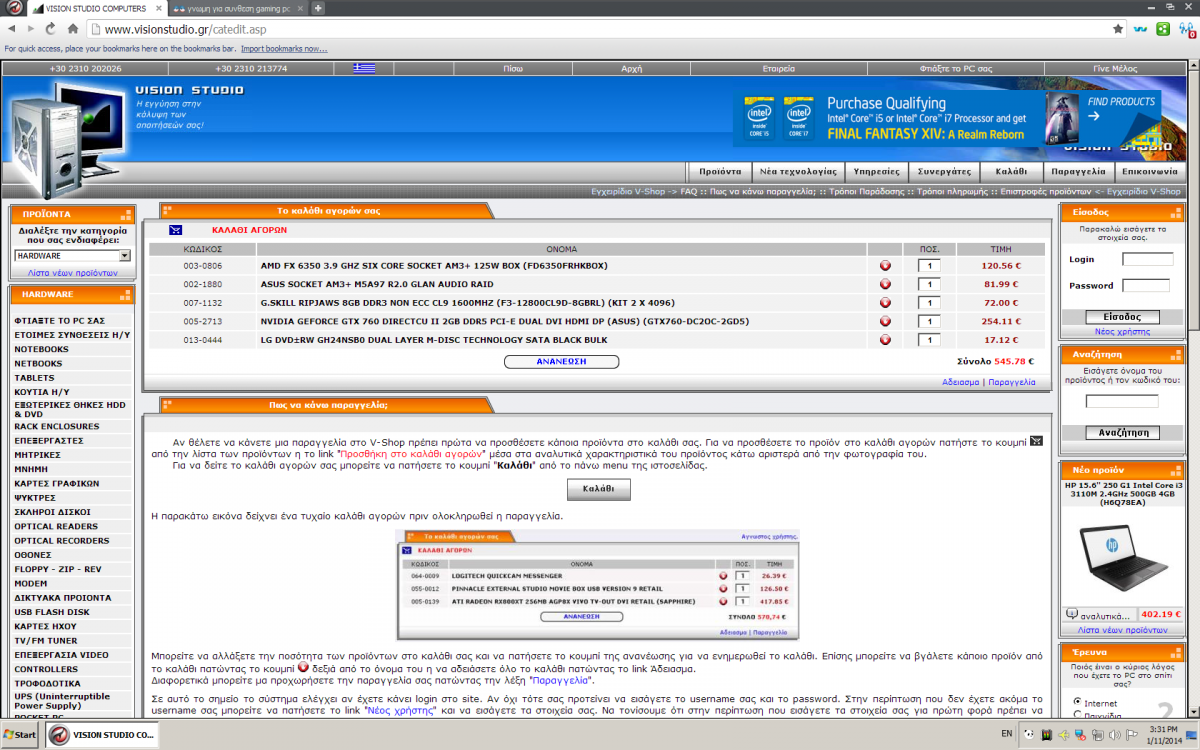This screenshot has height=750, width=1200.
Task: Remove ASUS M5A97 motherboard from cart
Action: (885, 284)
